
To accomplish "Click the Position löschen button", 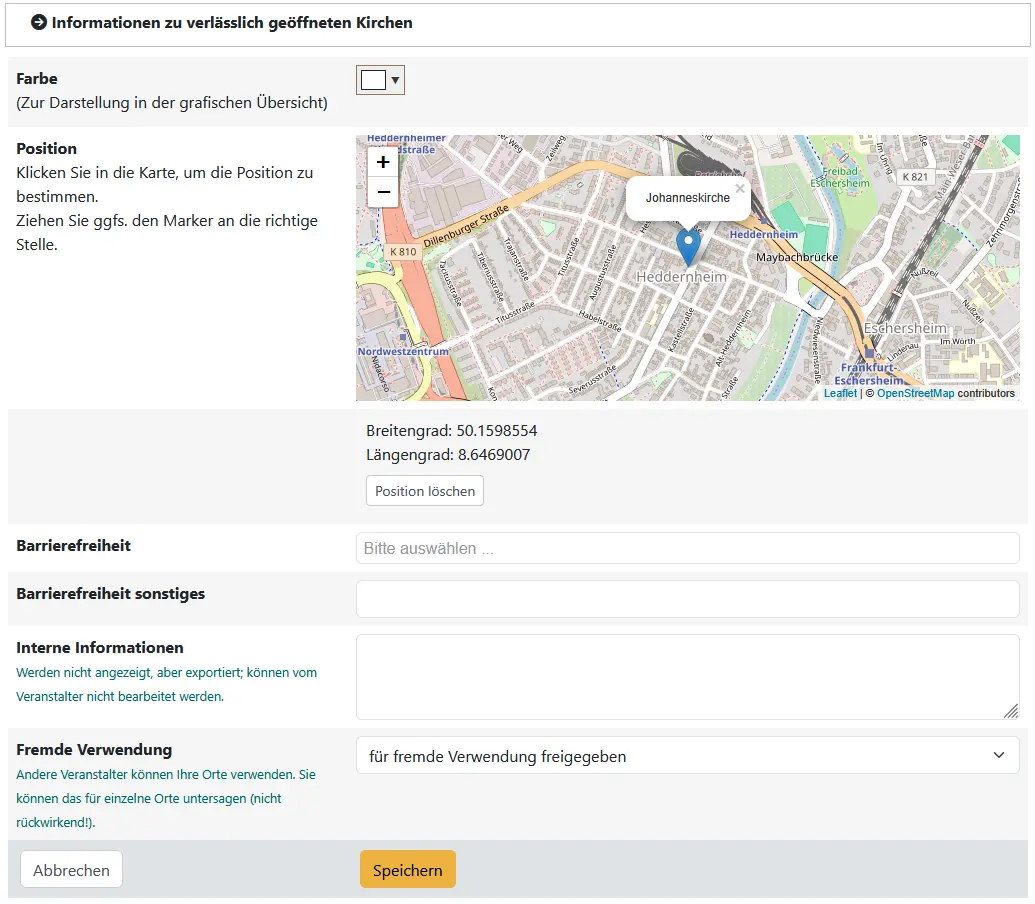I will tap(425, 491).
